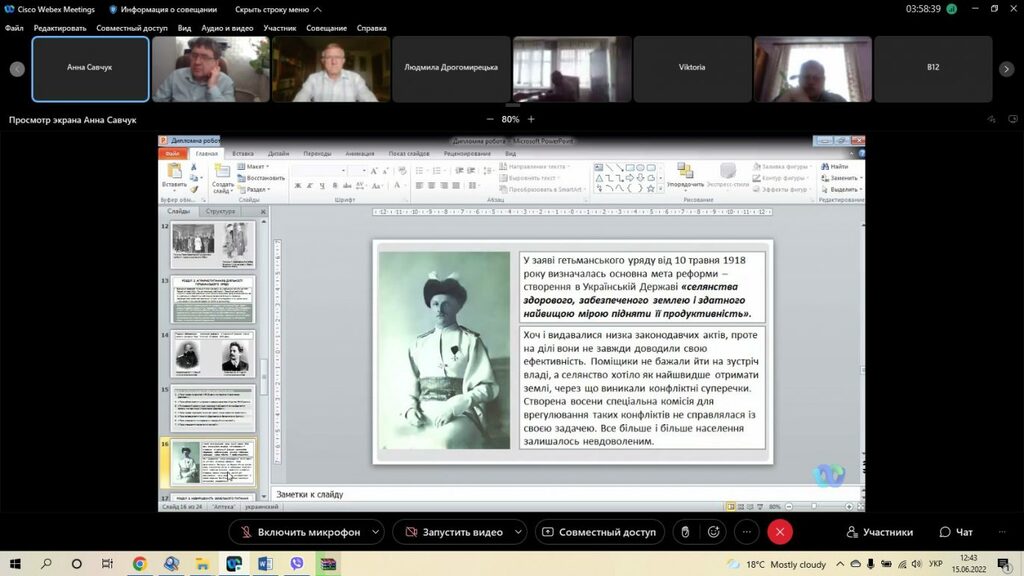Viewport: 1024px width, 576px height.
Task: Select Людмила Дрогомирецька participant tile
Action: click(450, 68)
